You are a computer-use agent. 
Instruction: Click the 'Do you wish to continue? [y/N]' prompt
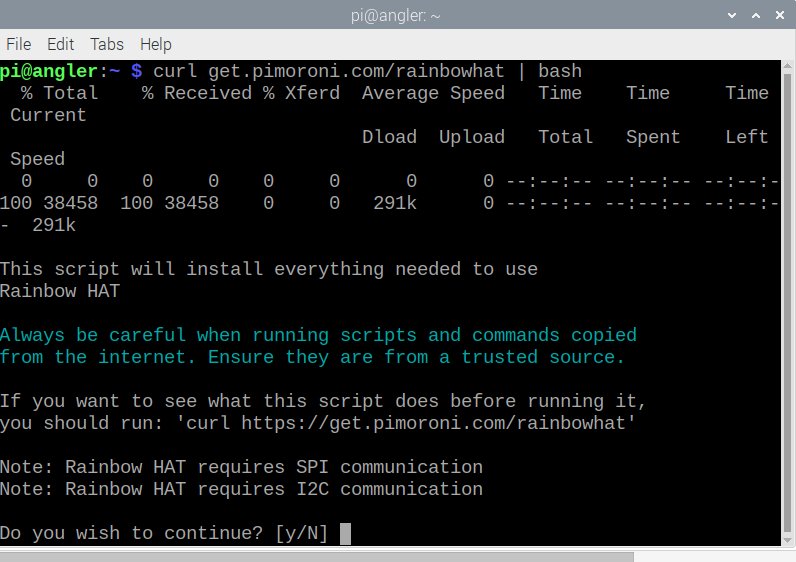(164, 534)
